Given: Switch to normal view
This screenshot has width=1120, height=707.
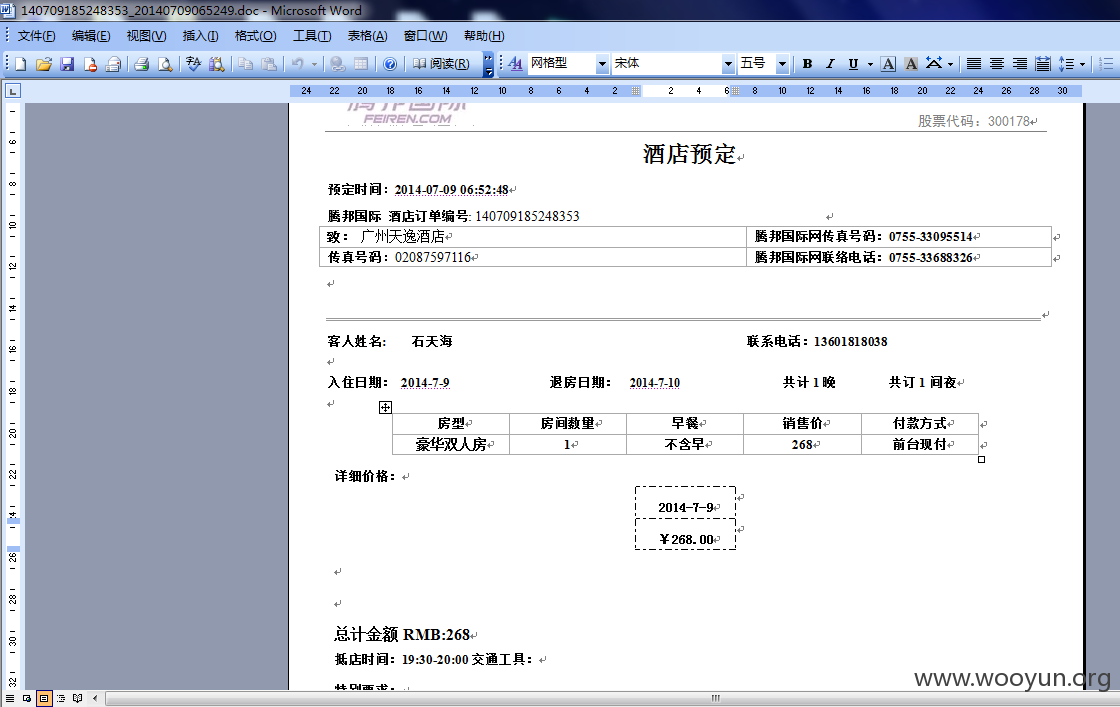Looking at the screenshot, I should (9, 698).
